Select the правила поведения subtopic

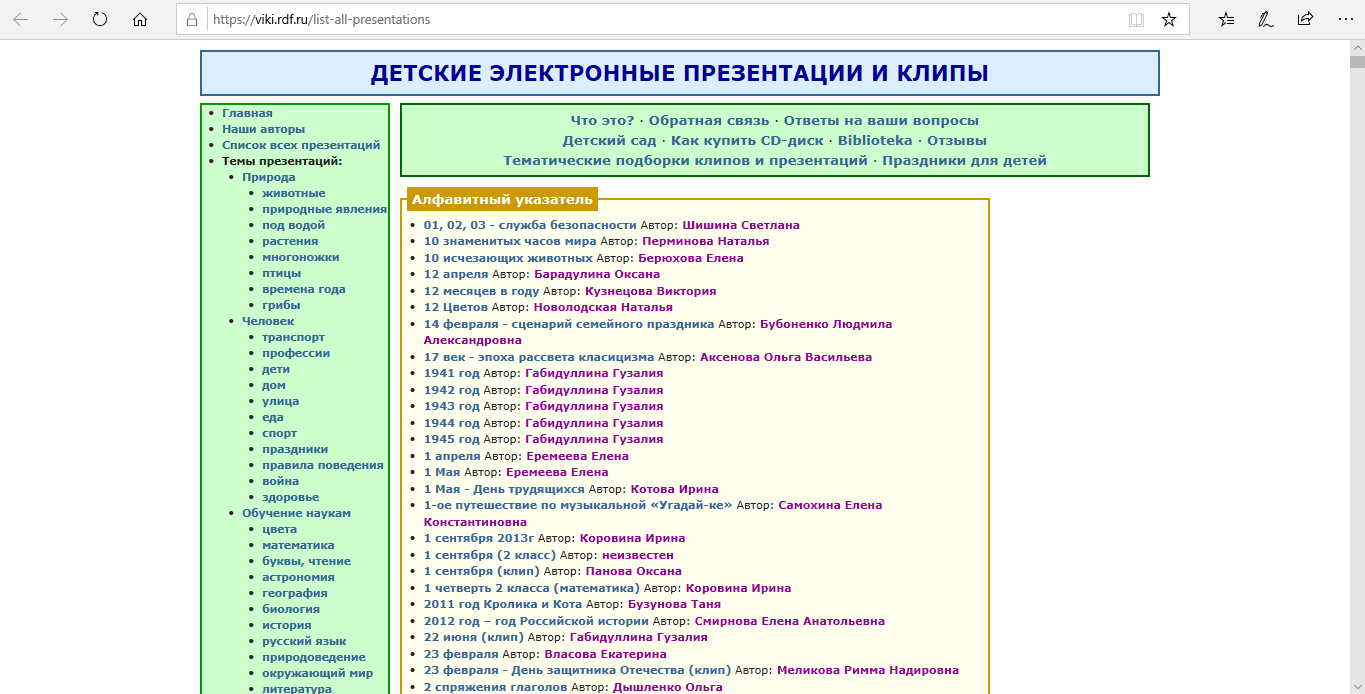click(x=323, y=465)
